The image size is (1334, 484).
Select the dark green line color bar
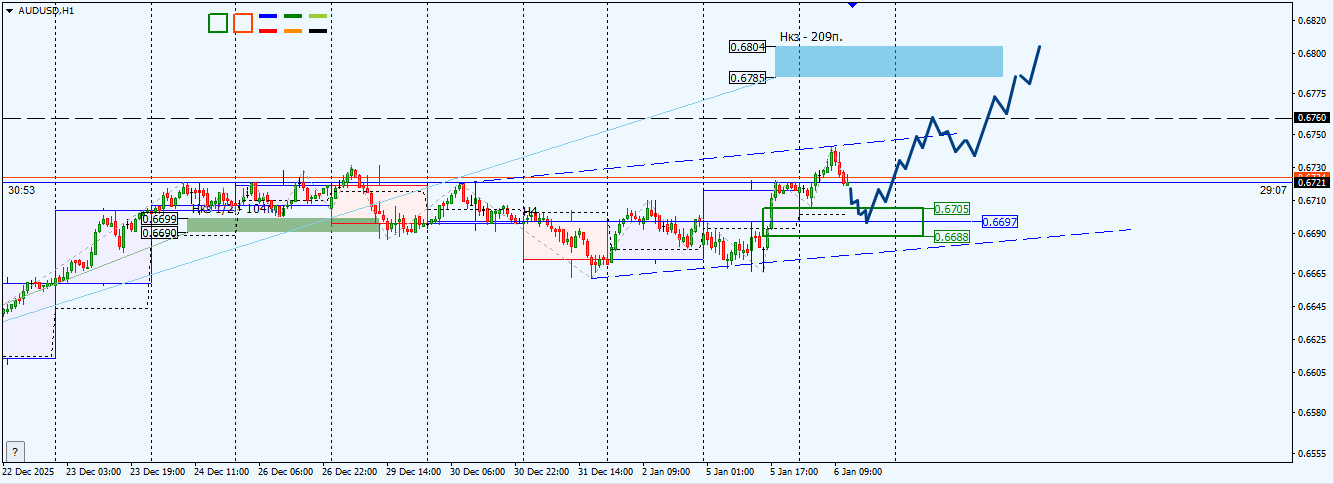tap(293, 17)
